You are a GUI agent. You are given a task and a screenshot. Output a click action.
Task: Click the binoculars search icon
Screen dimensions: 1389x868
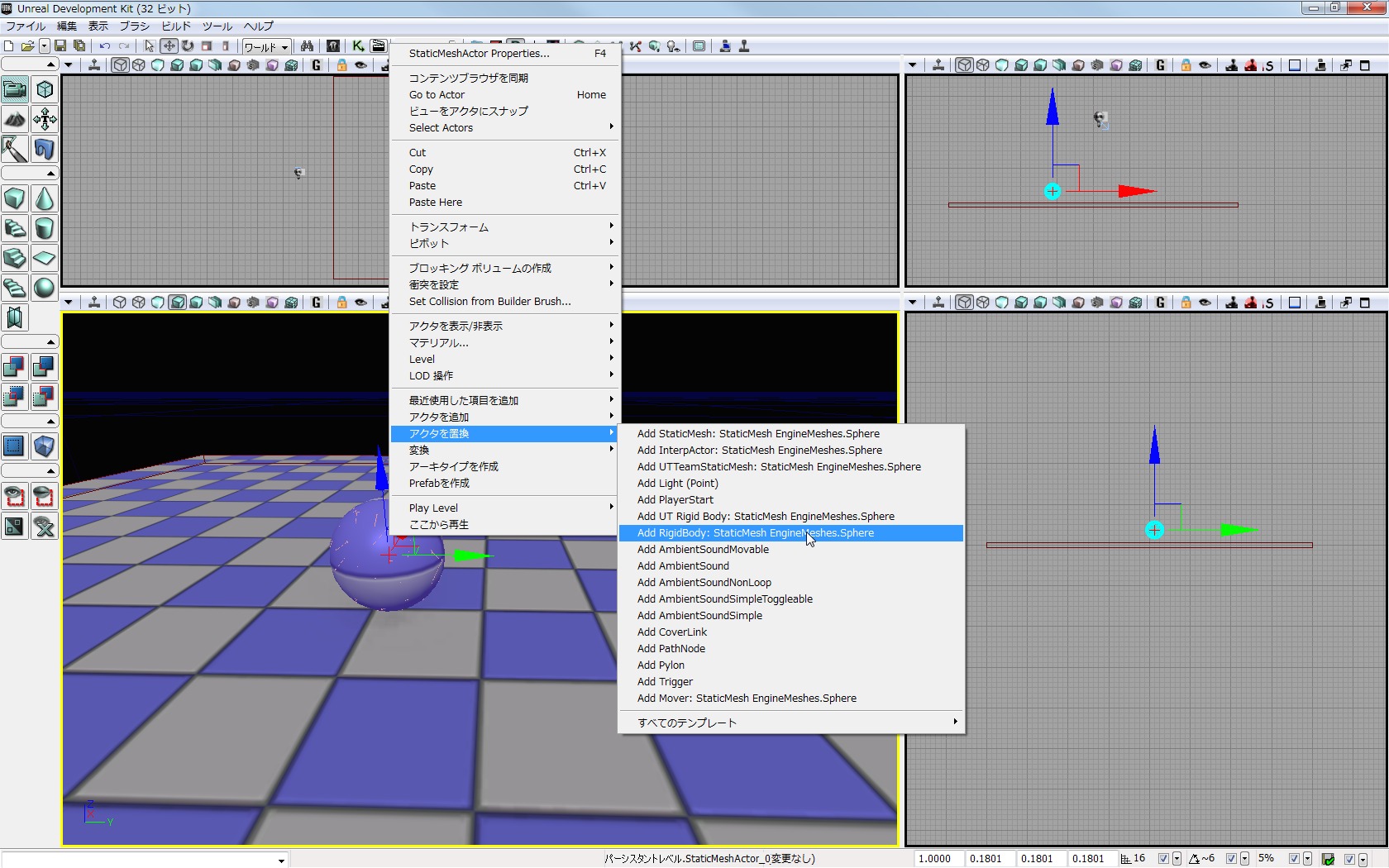tap(307, 46)
